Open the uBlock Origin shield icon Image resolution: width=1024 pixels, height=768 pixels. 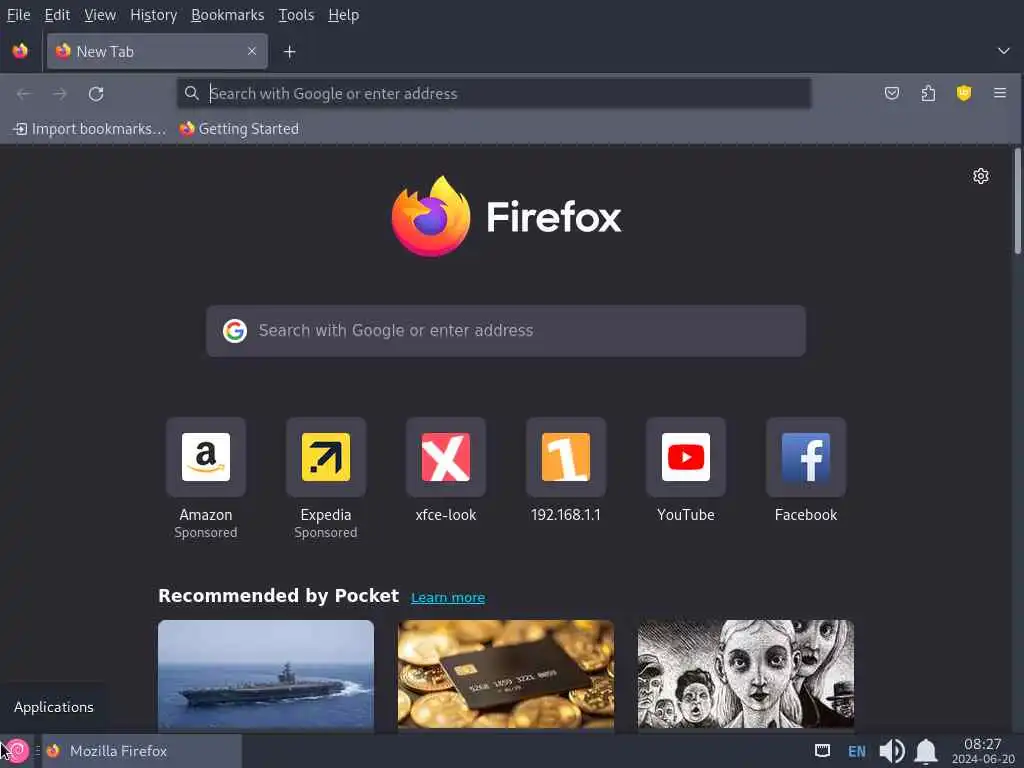964,93
